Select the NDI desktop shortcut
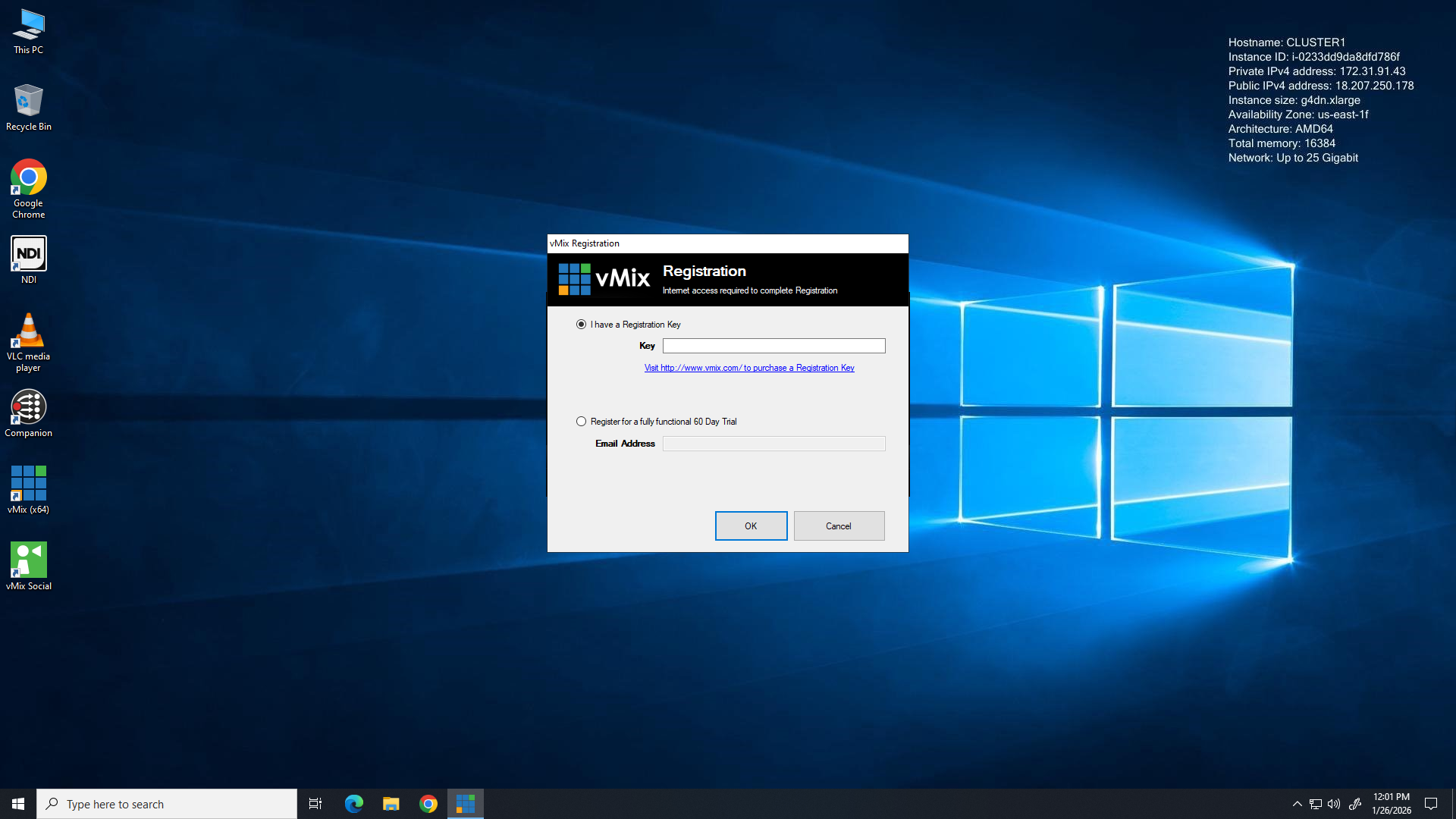1456x819 pixels. coord(29,260)
